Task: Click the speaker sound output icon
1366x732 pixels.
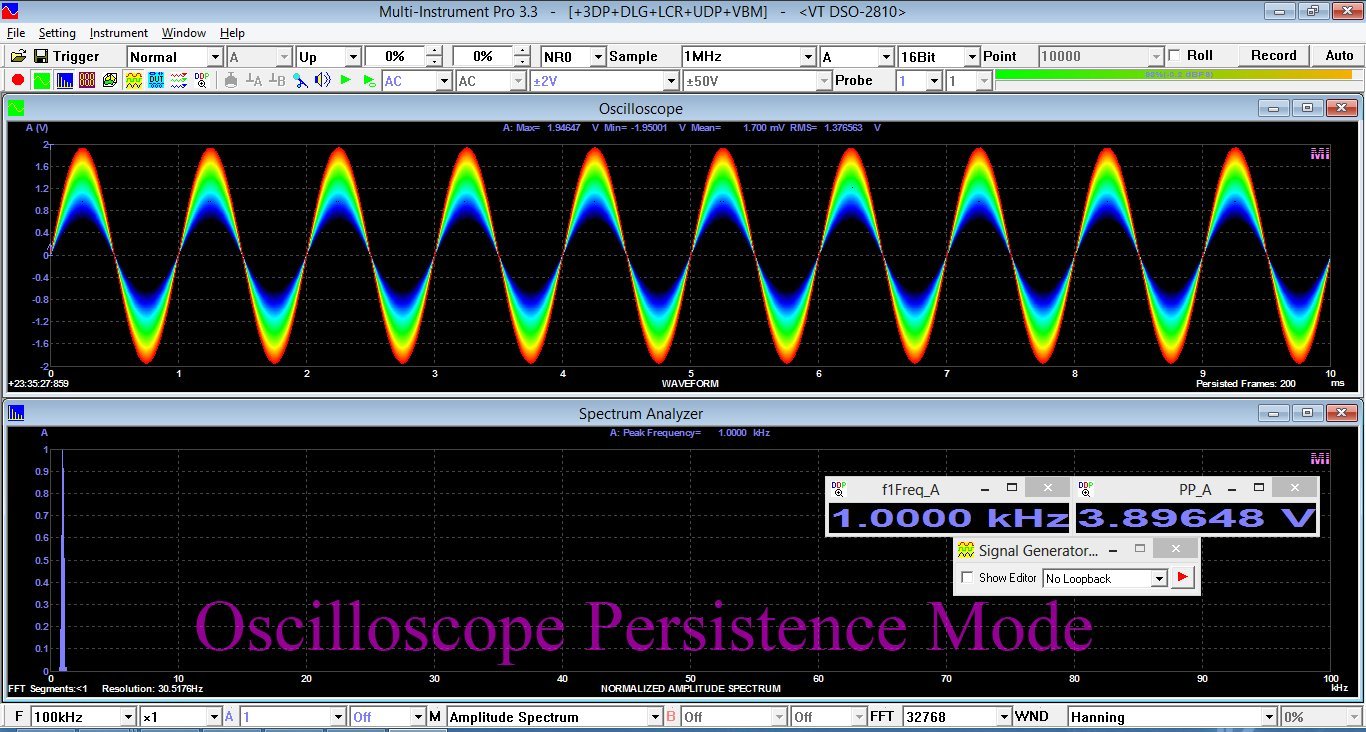Action: click(x=322, y=80)
